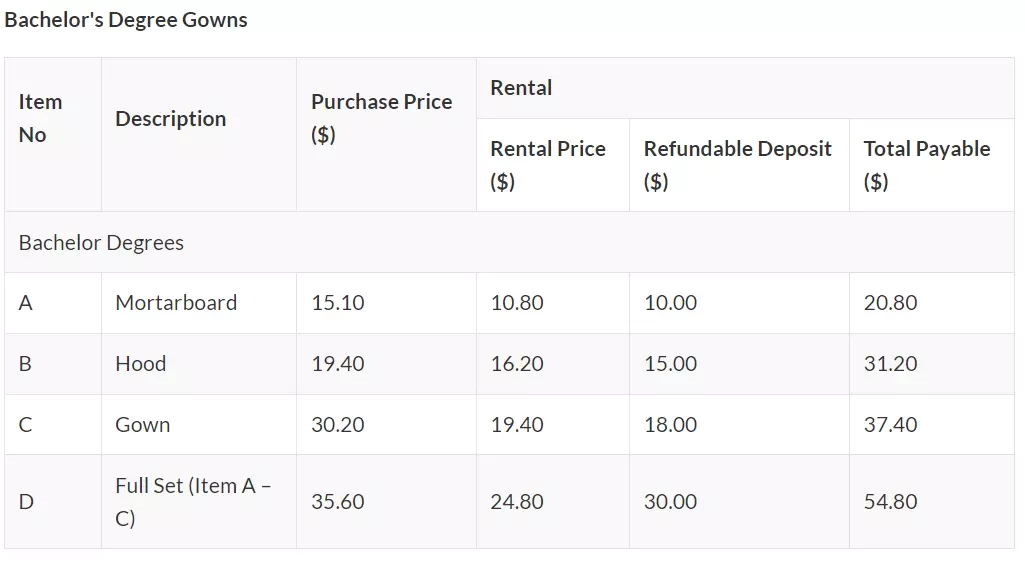Image resolution: width=1025 pixels, height=561 pixels.
Task: Click the Refundable Deposit ($) subheader
Action: click(739, 165)
